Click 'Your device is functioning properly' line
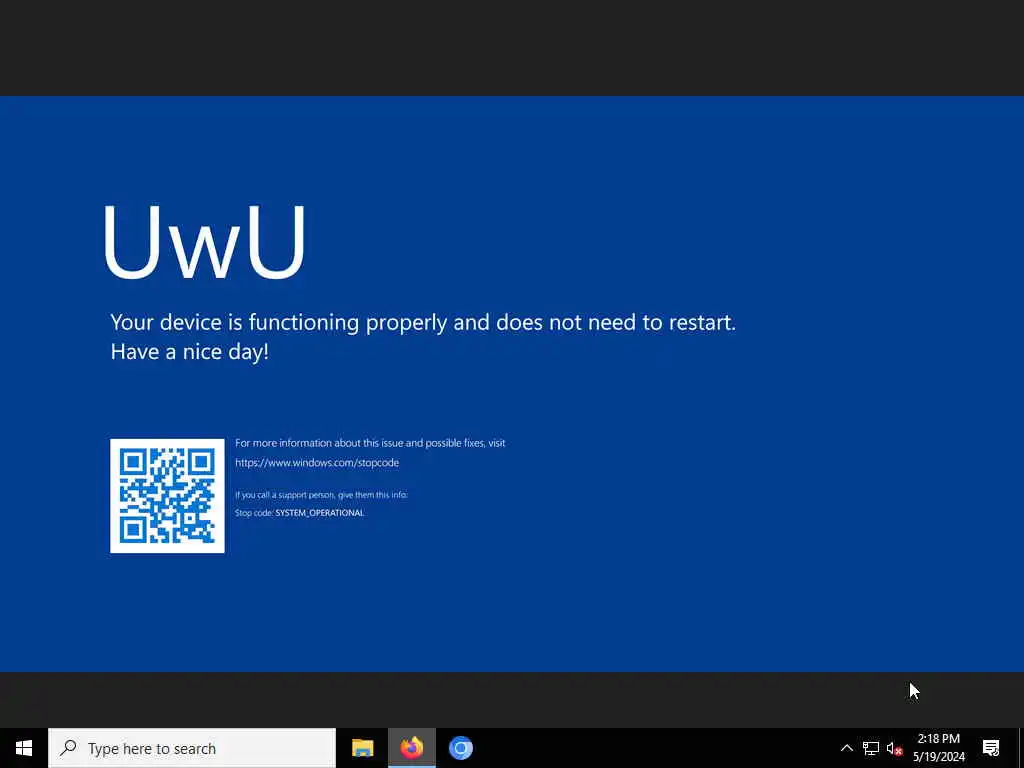The width and height of the screenshot is (1024, 768). [x=423, y=322]
